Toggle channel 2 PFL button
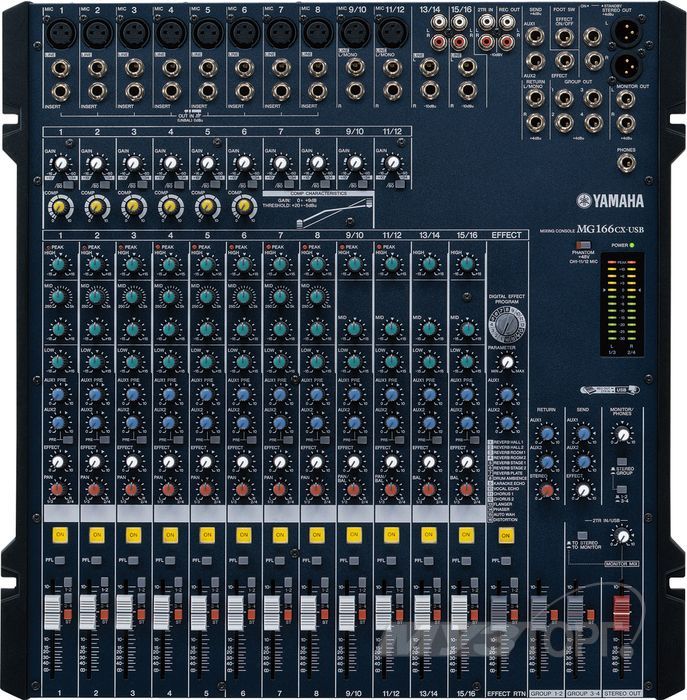687x700 pixels. (96, 560)
